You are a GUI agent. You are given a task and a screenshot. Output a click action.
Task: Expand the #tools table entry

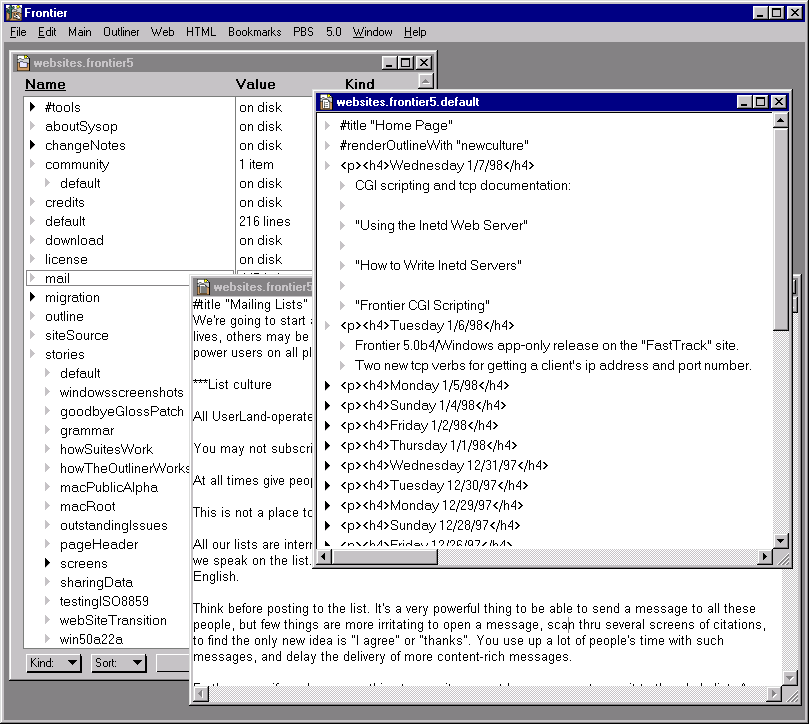click(33, 107)
